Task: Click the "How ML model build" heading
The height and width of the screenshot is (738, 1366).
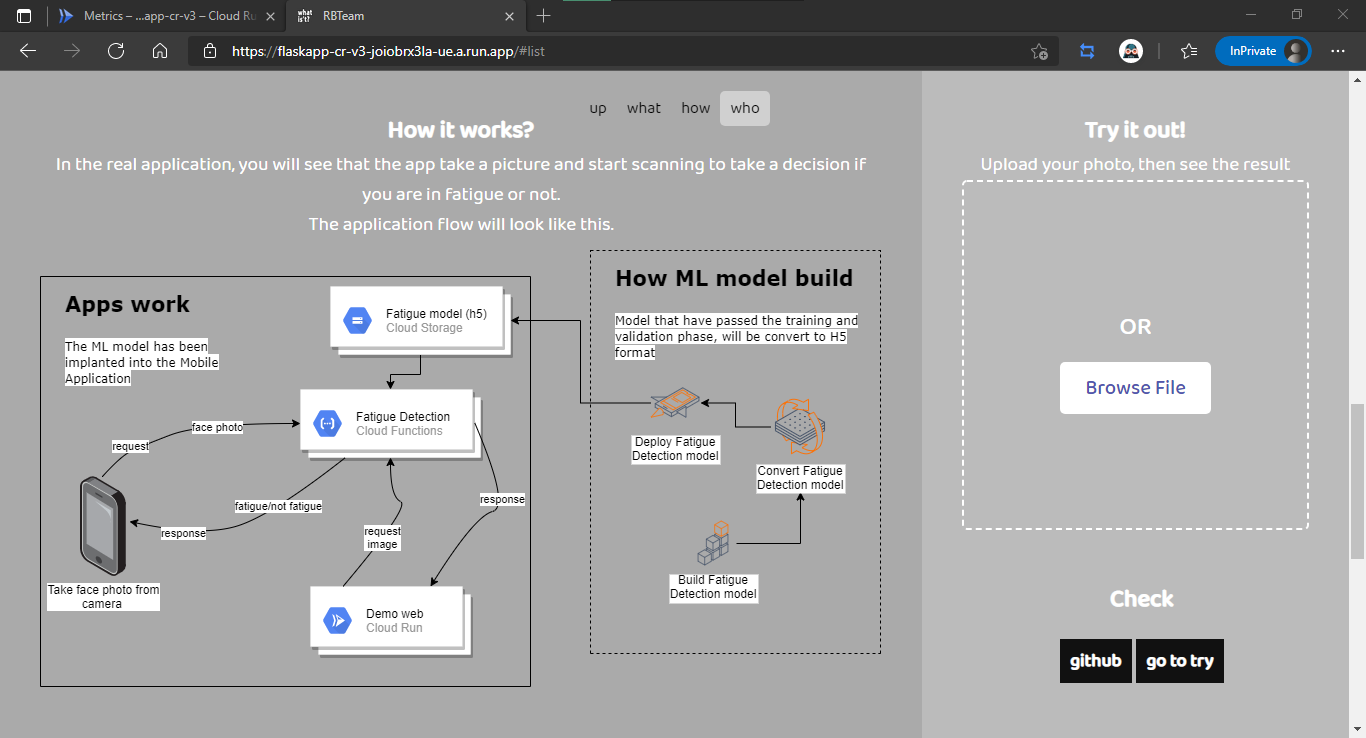Action: 734,278
